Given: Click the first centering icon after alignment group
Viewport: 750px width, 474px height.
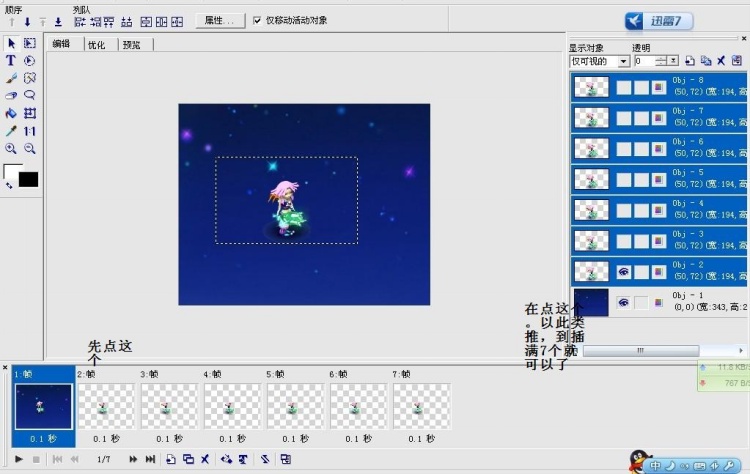Looking at the screenshot, I should pyautogui.click(x=146, y=22).
